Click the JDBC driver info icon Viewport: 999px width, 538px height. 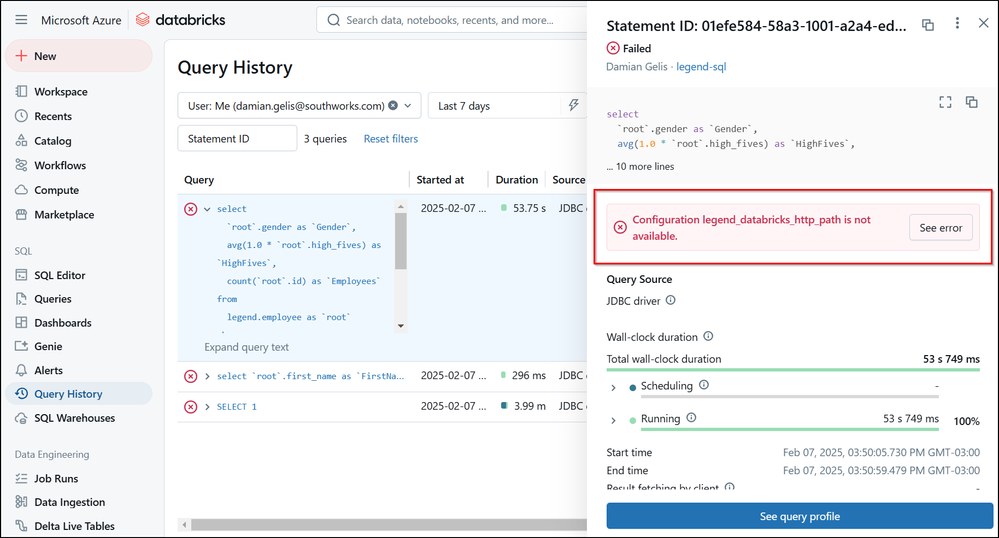pyautogui.click(x=671, y=300)
